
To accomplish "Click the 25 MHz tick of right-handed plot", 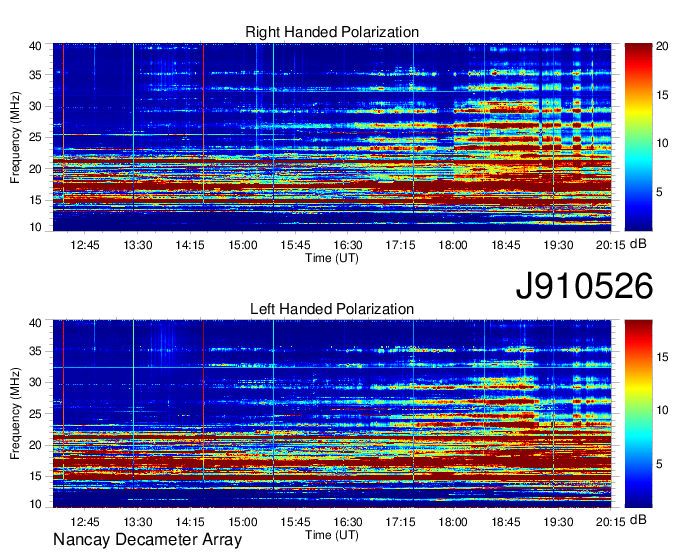I will coord(36,137).
